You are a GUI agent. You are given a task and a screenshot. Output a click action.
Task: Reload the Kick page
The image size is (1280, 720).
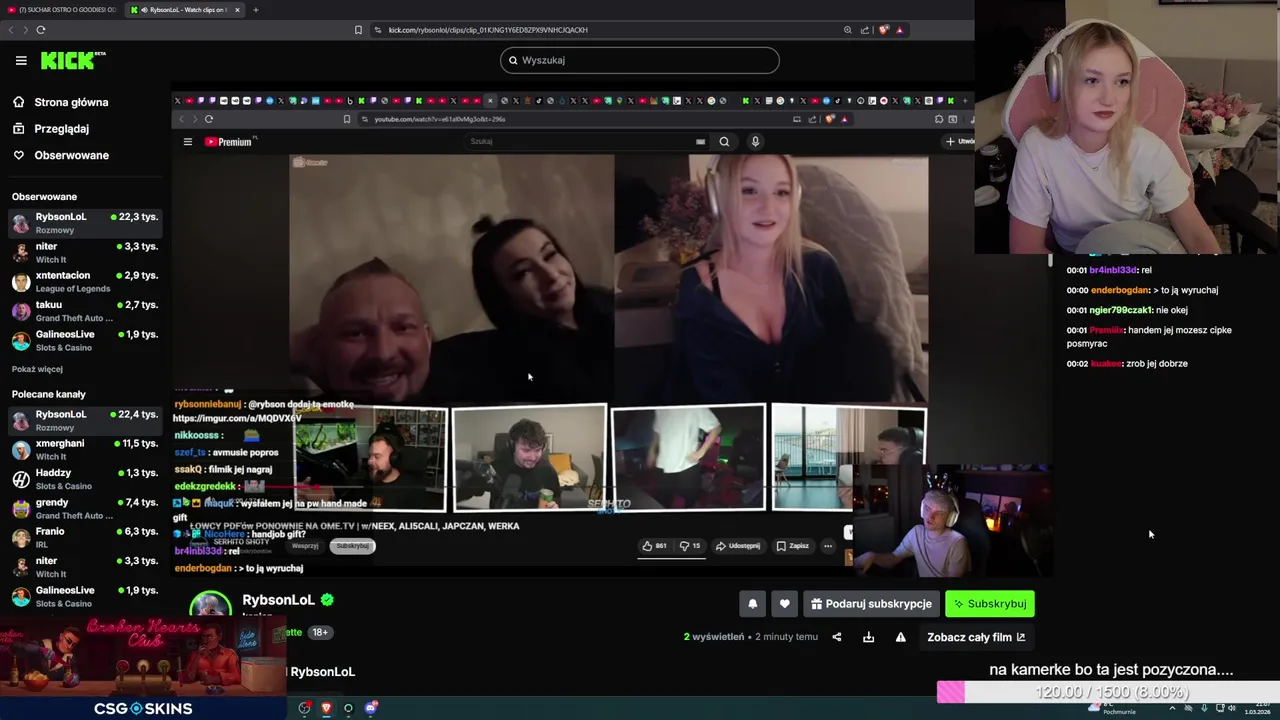point(41,30)
